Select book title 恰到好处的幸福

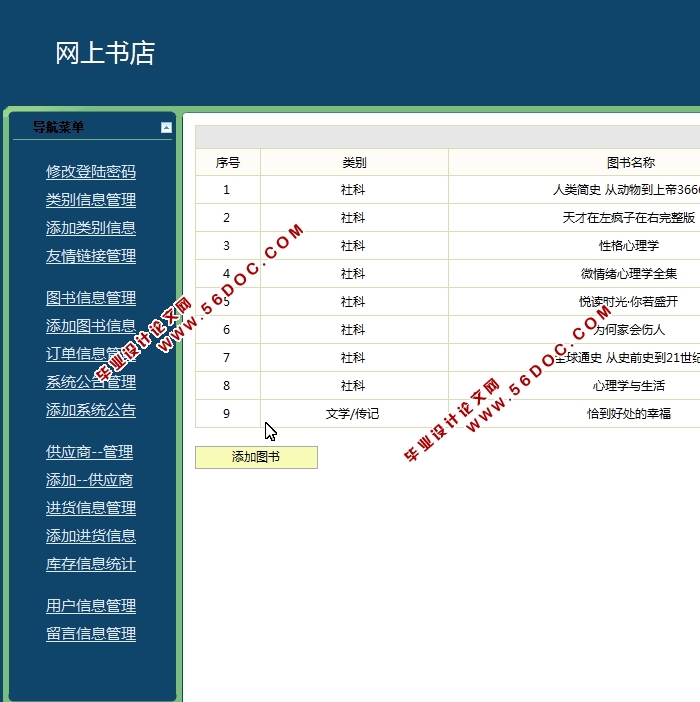pyautogui.click(x=629, y=414)
